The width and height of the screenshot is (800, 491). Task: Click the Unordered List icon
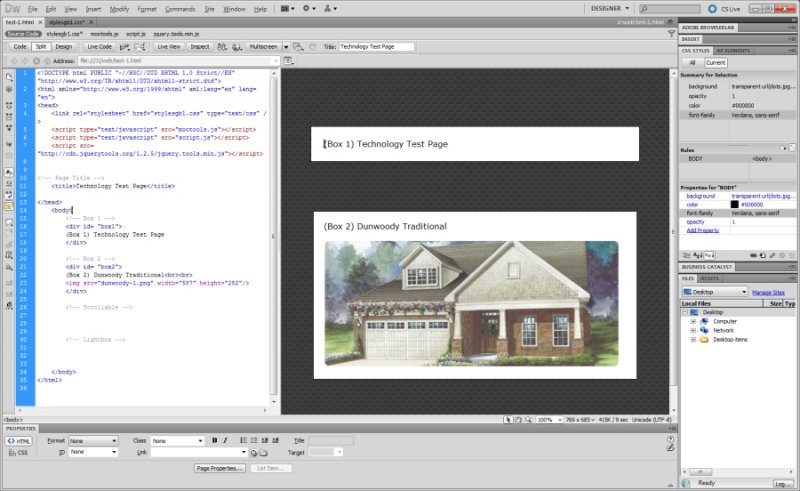pos(243,440)
